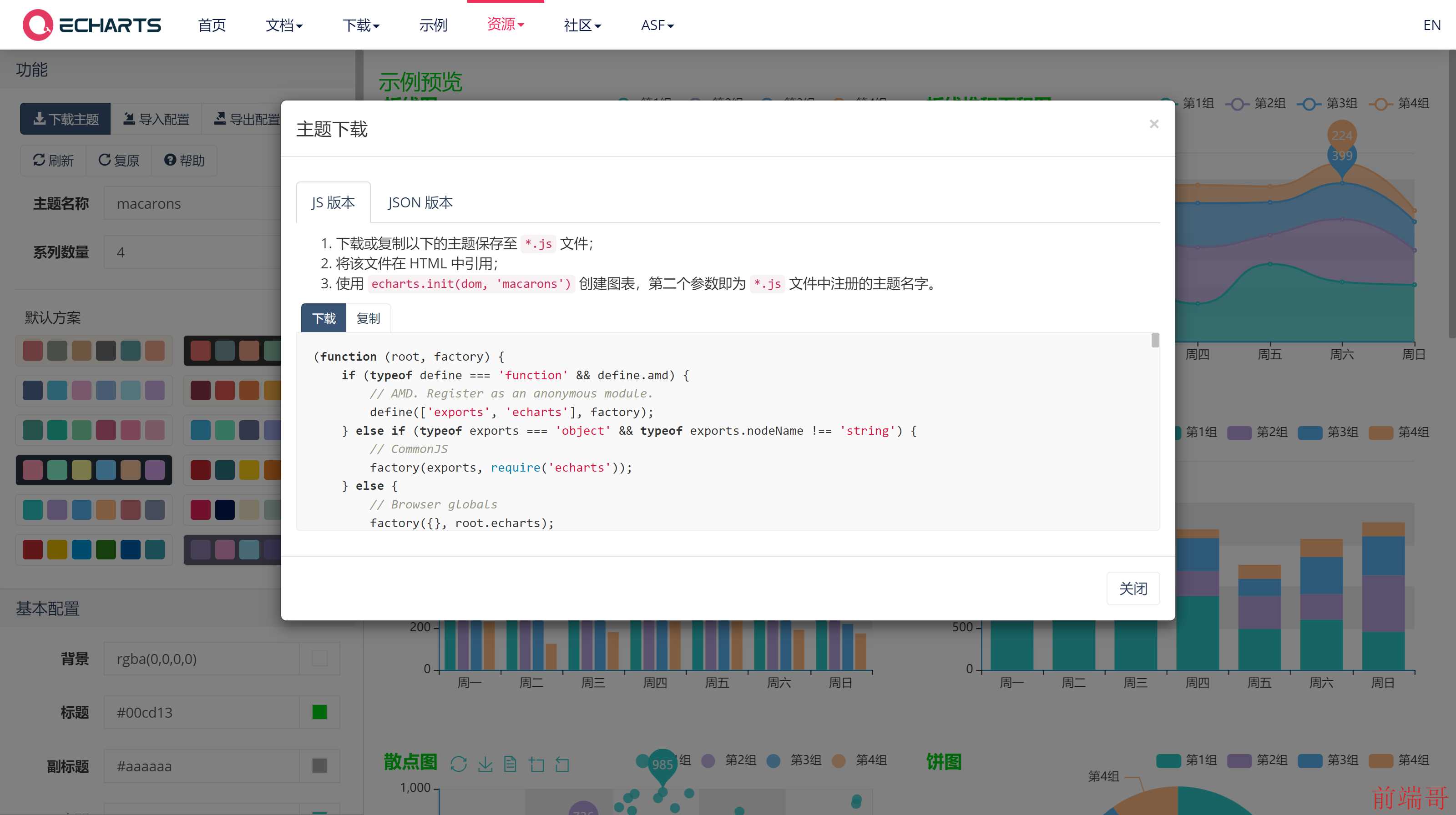Toggle 第2组 in stacked bar legend

(x=1258, y=432)
